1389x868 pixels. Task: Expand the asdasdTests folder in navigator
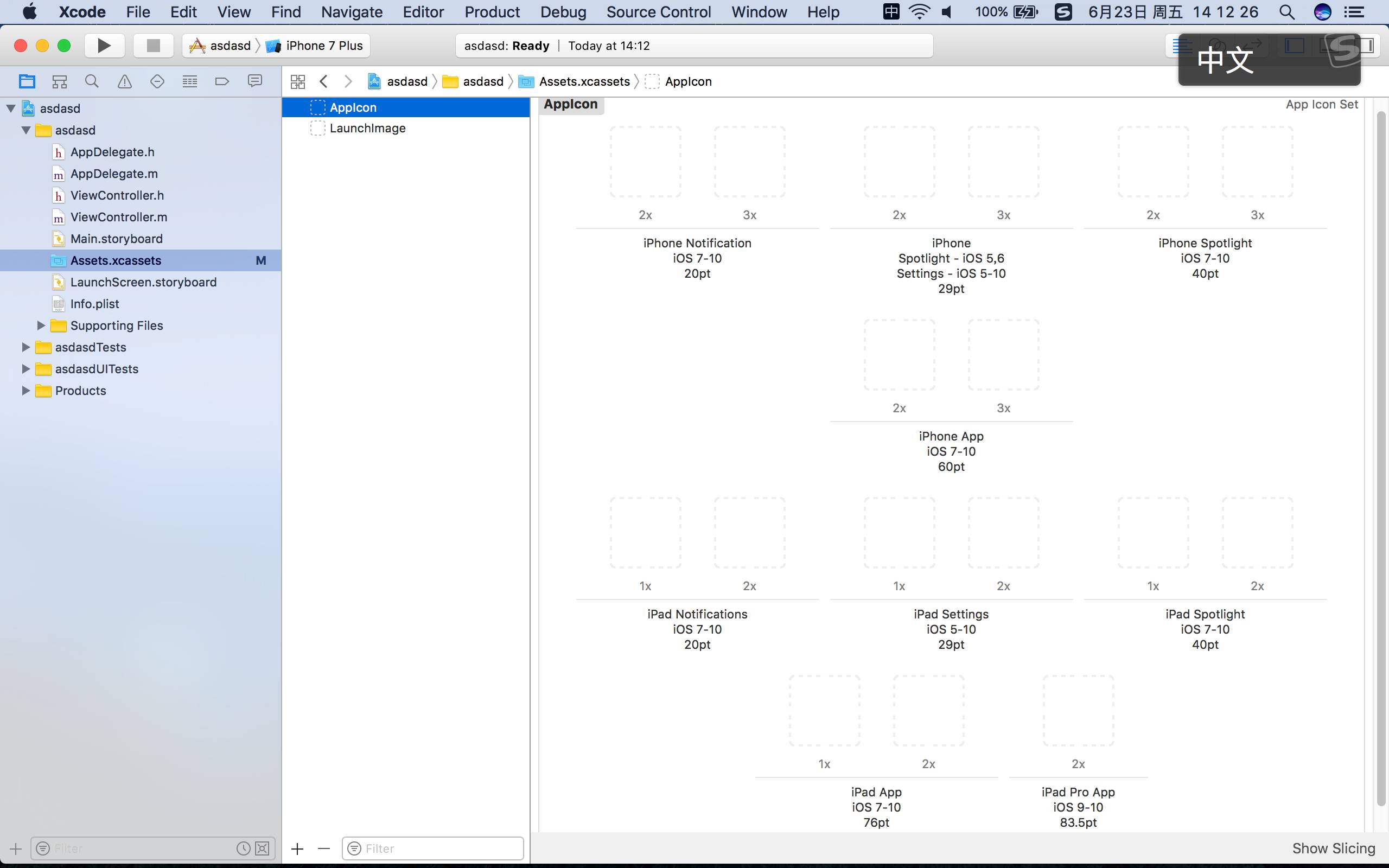coord(25,346)
